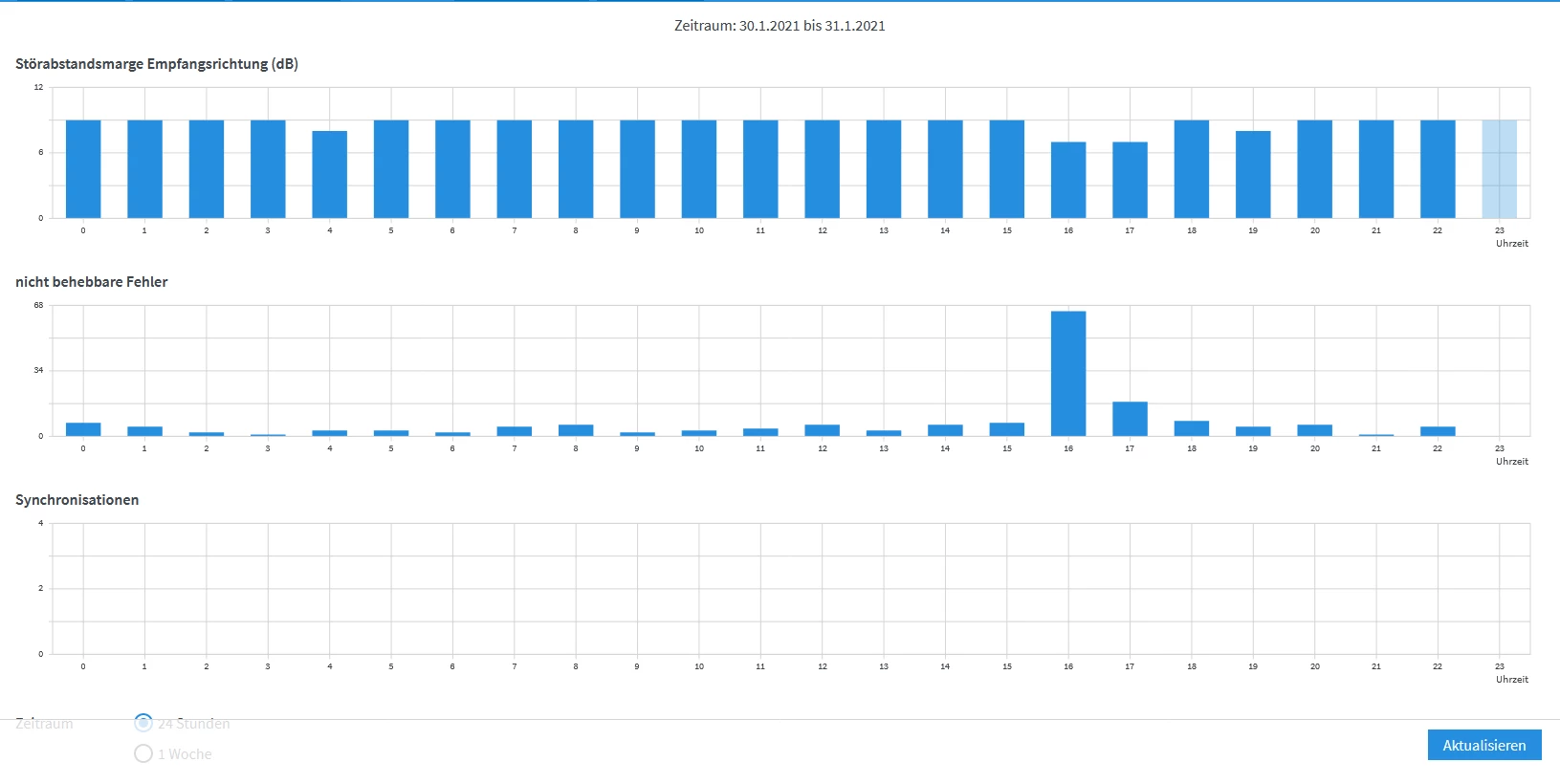This screenshot has width=1560, height=784.
Task: Click the hour 0 bar in the Störabstandsmarge chart
Action: click(83, 169)
